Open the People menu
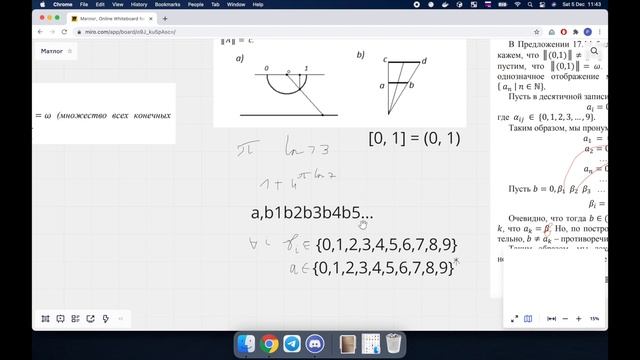Image resolution: width=640 pixels, height=360 pixels. (x=196, y=4)
